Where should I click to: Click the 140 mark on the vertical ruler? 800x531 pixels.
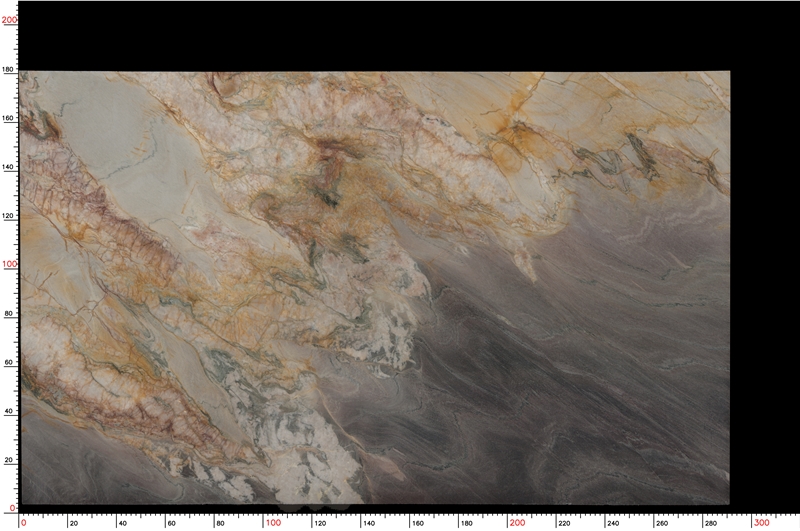(x=9, y=167)
